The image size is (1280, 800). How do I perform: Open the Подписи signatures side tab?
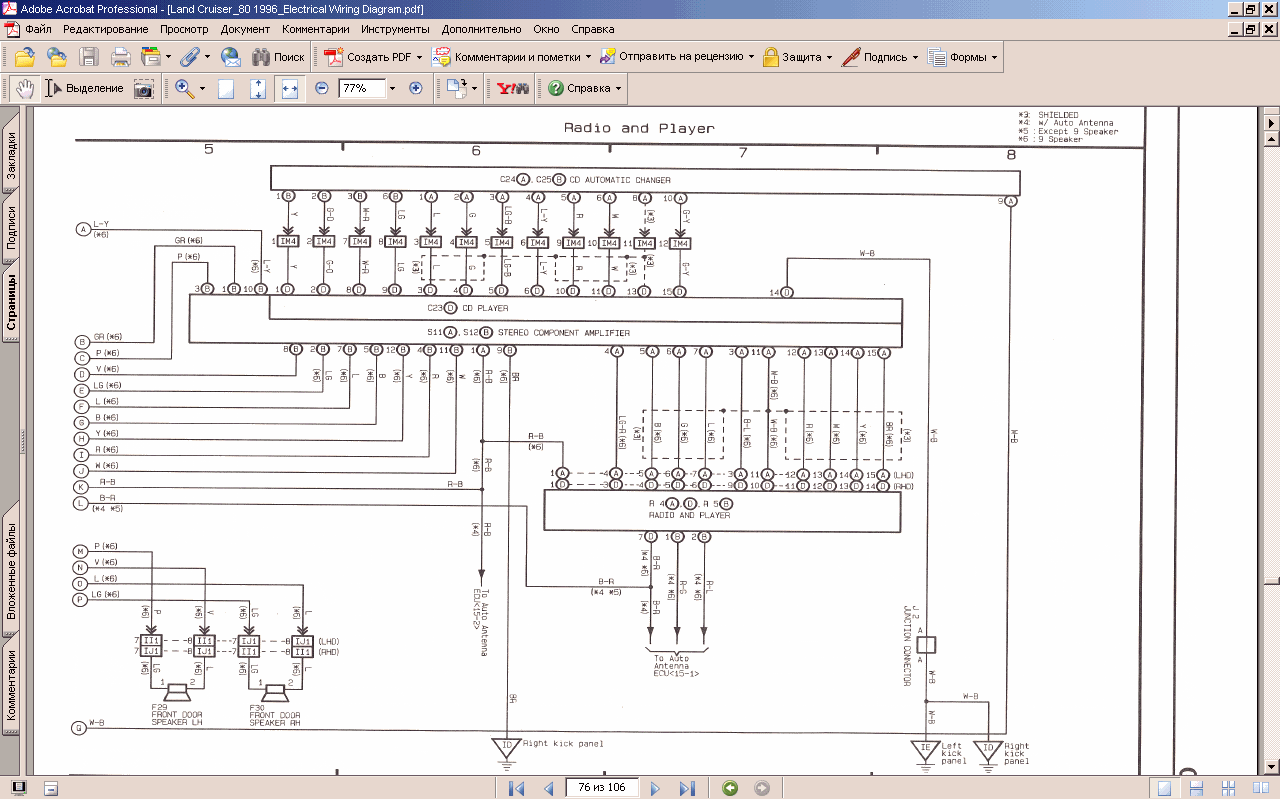[x=11, y=229]
